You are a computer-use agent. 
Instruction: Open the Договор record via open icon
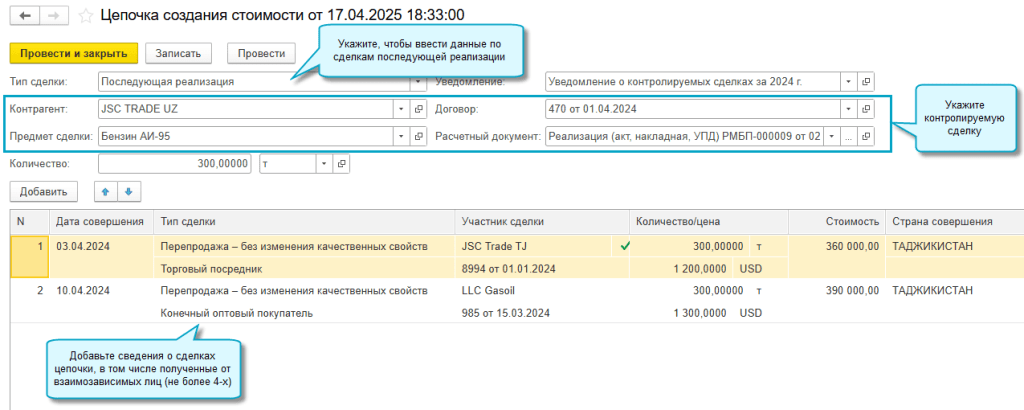point(867,109)
